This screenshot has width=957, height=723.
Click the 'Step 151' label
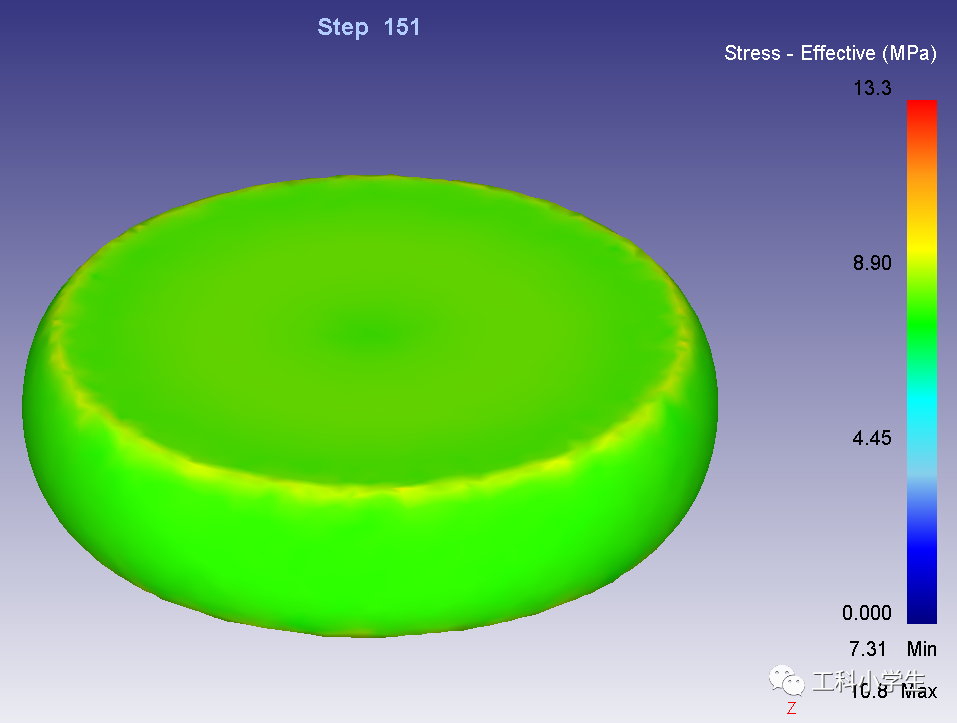[x=369, y=27]
